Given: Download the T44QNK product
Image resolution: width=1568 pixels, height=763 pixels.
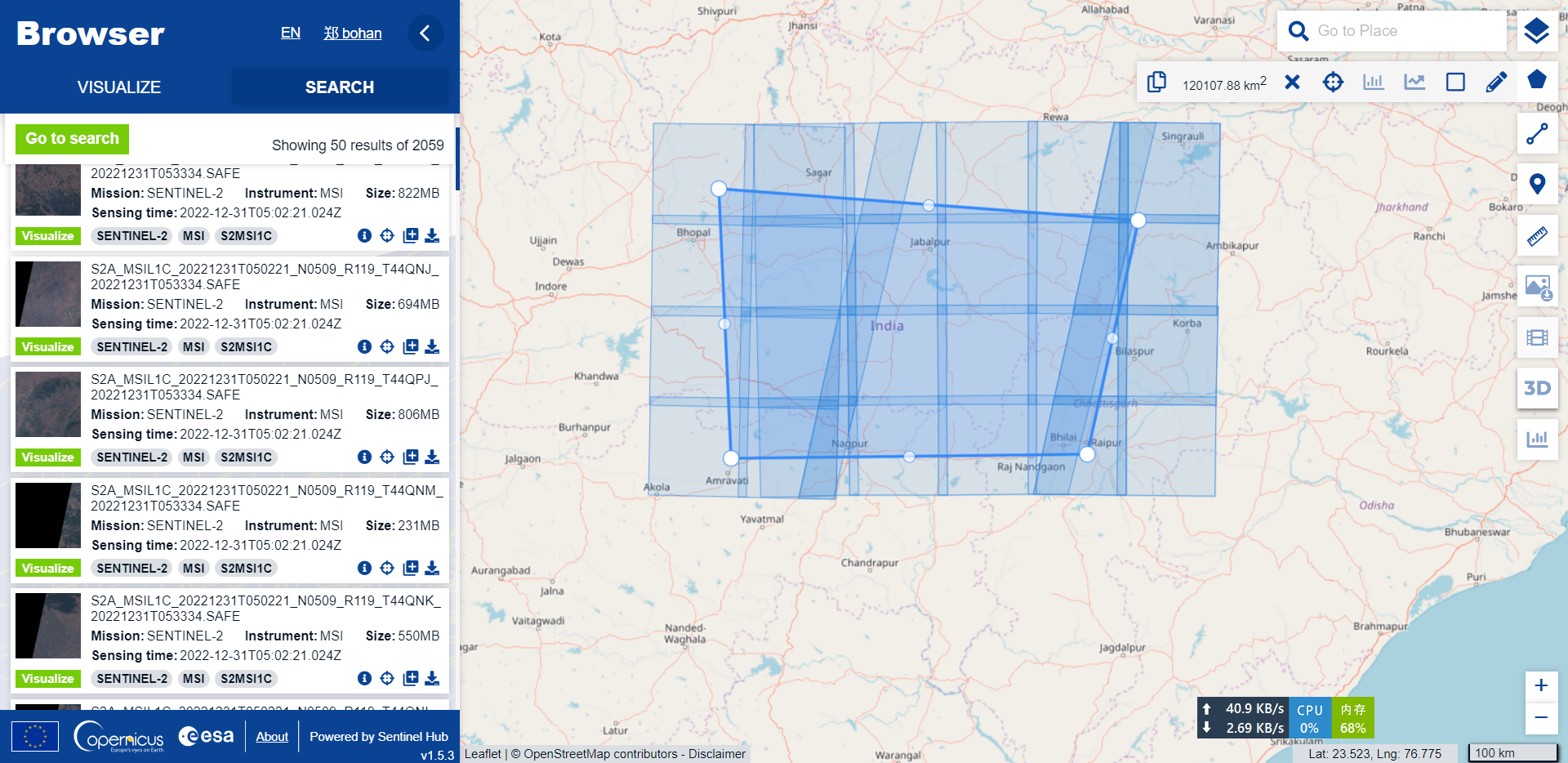Looking at the screenshot, I should (x=432, y=678).
